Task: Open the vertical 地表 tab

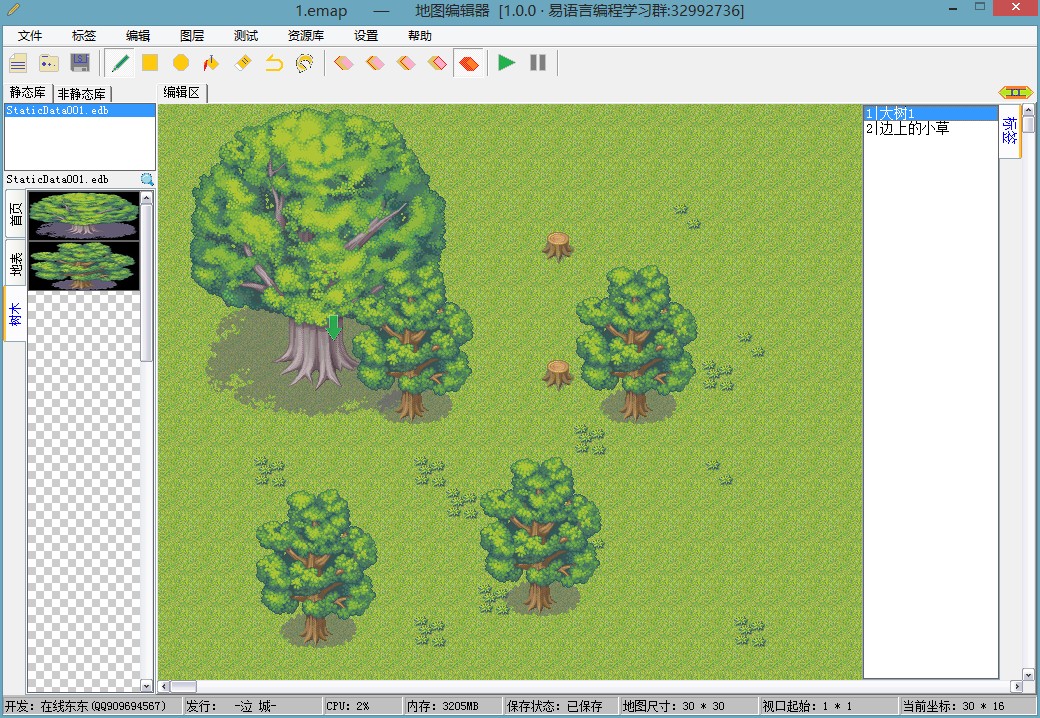Action: point(15,263)
